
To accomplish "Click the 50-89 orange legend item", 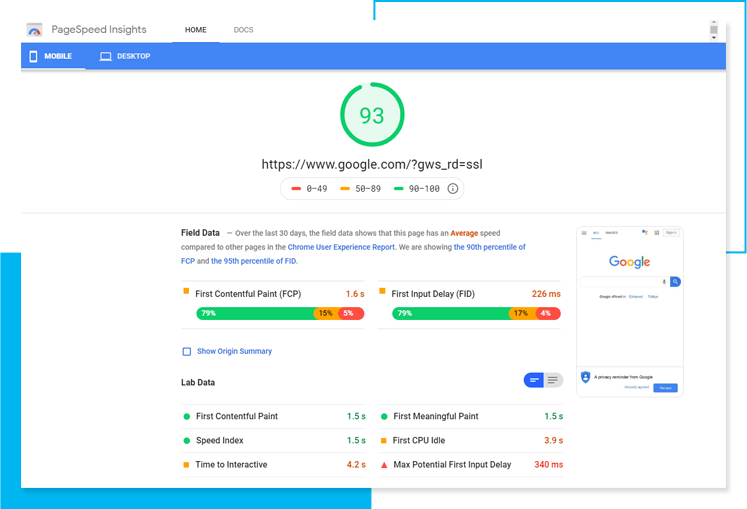I will pos(361,189).
